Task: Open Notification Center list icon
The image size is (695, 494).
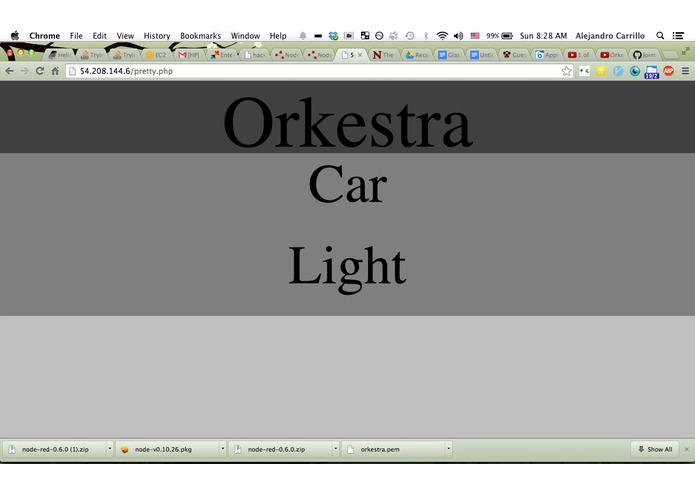Action: (x=678, y=35)
